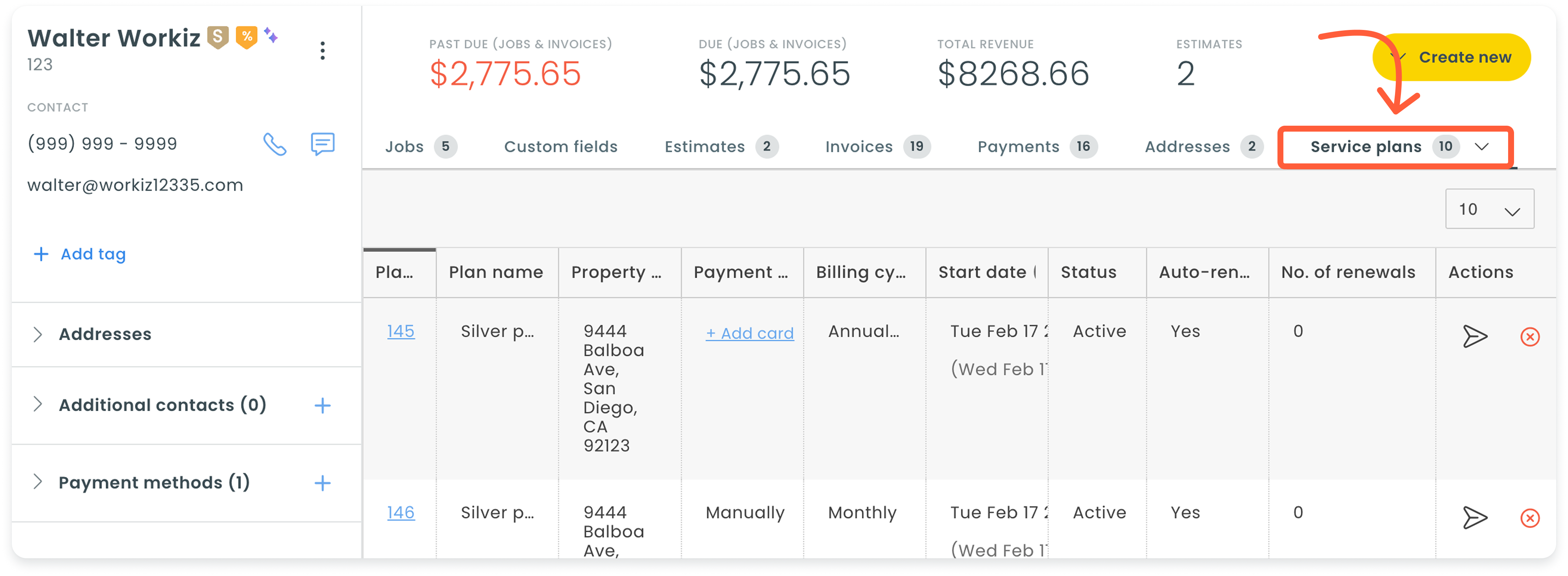This screenshot has height=576, width=1568.
Task: Open service plan number 145 link
Action: (401, 331)
